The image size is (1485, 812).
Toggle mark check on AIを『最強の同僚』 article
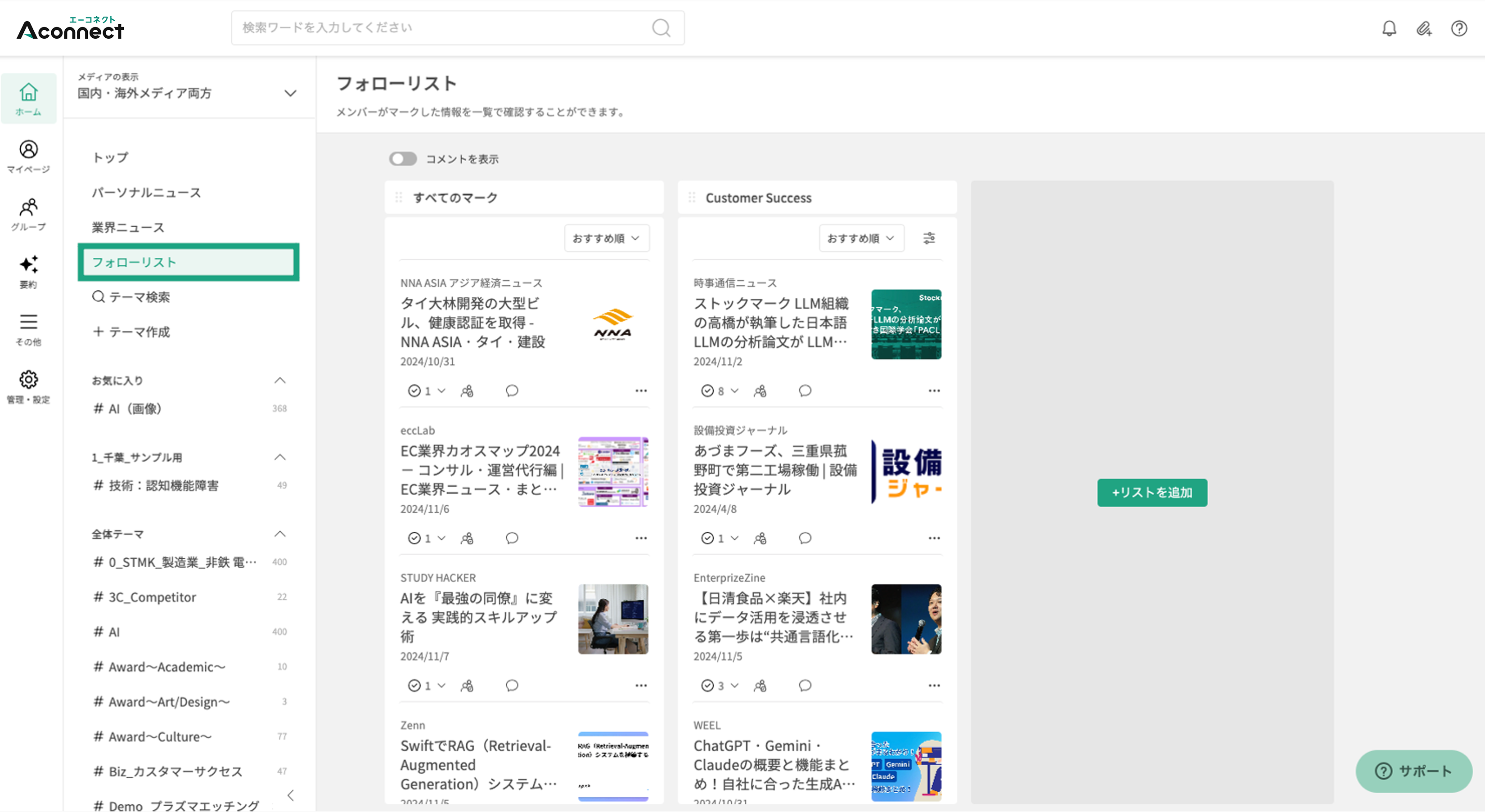414,686
